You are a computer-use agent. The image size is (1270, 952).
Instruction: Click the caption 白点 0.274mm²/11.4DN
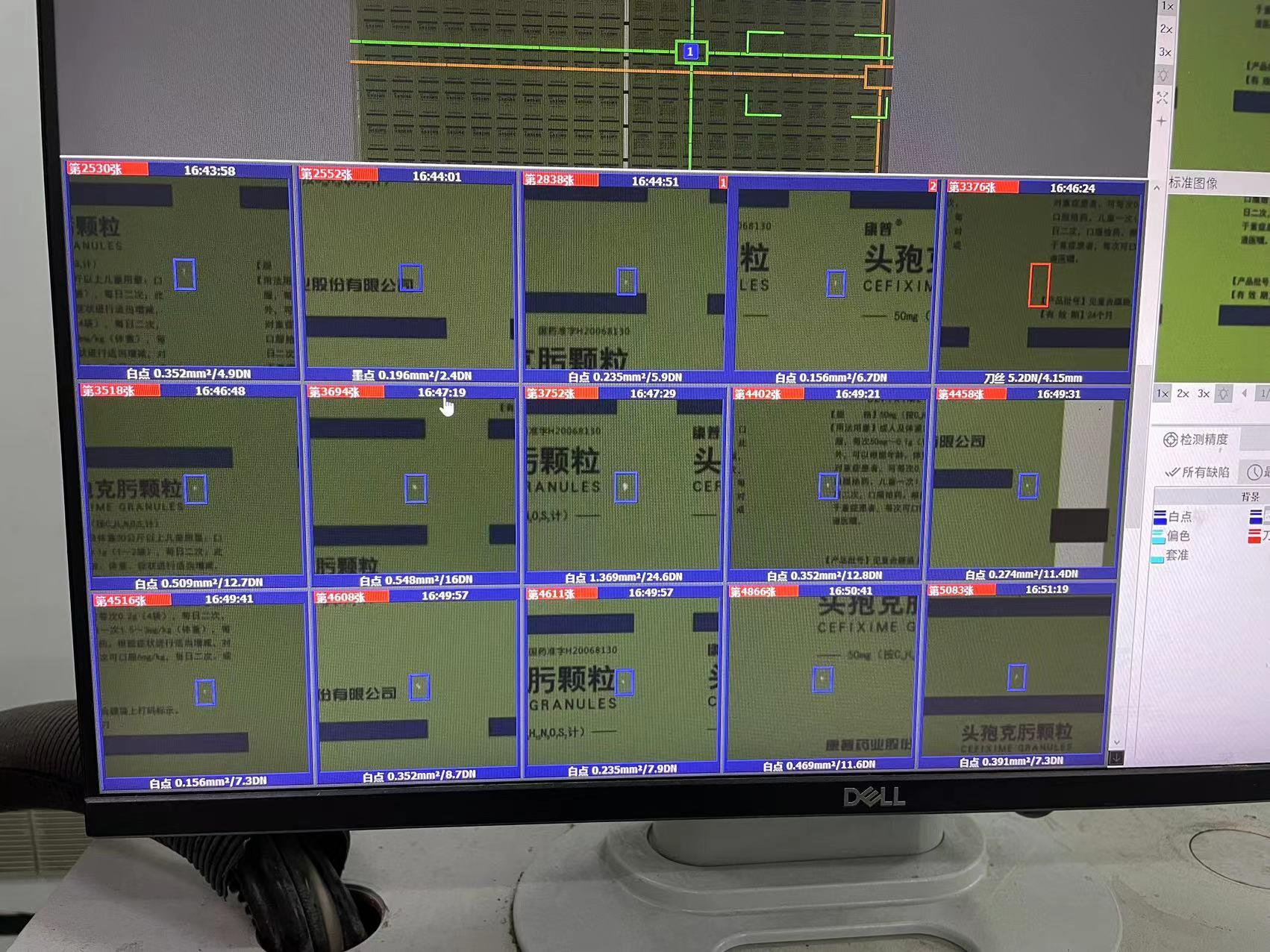pos(1022,574)
